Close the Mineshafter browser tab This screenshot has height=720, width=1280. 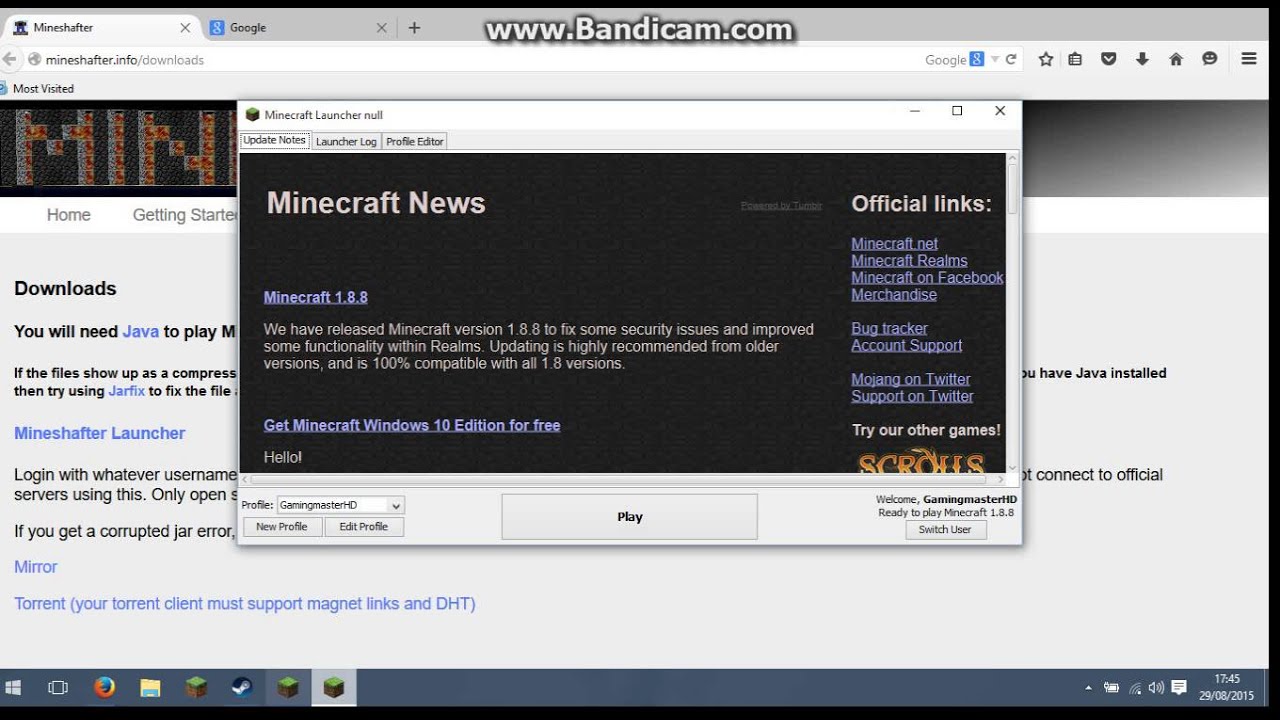pyautogui.click(x=185, y=28)
